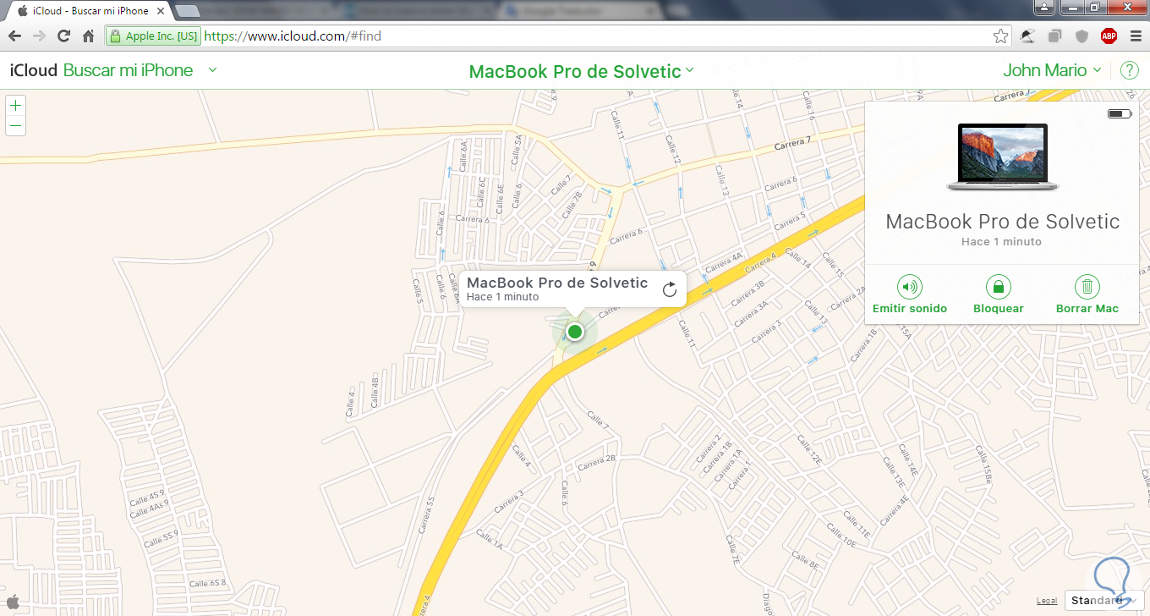Screen dimensions: 1150x616
Task: Bookmark this page with the star icon
Action: (x=1000, y=36)
